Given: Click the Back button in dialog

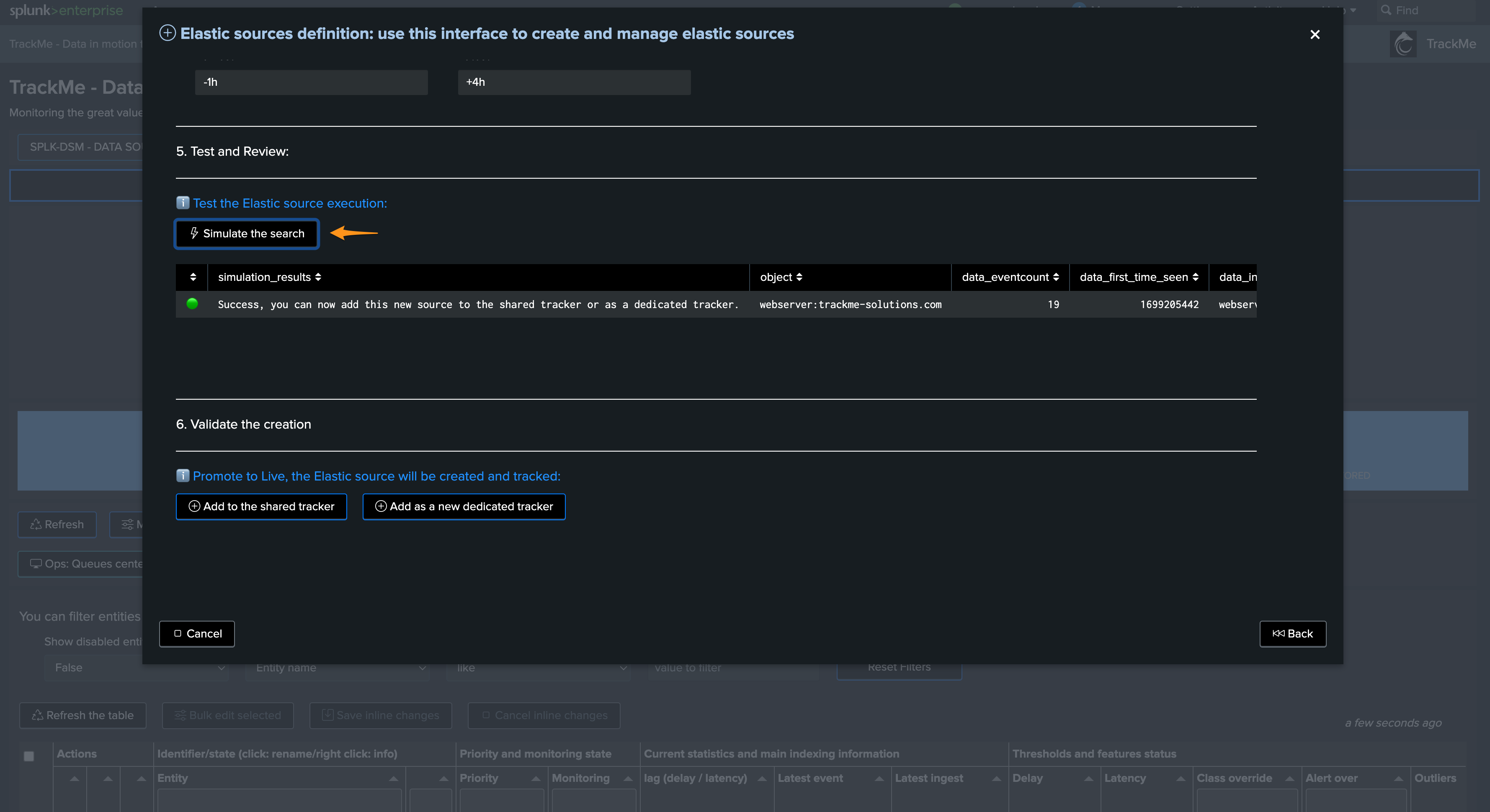Looking at the screenshot, I should [1293, 633].
